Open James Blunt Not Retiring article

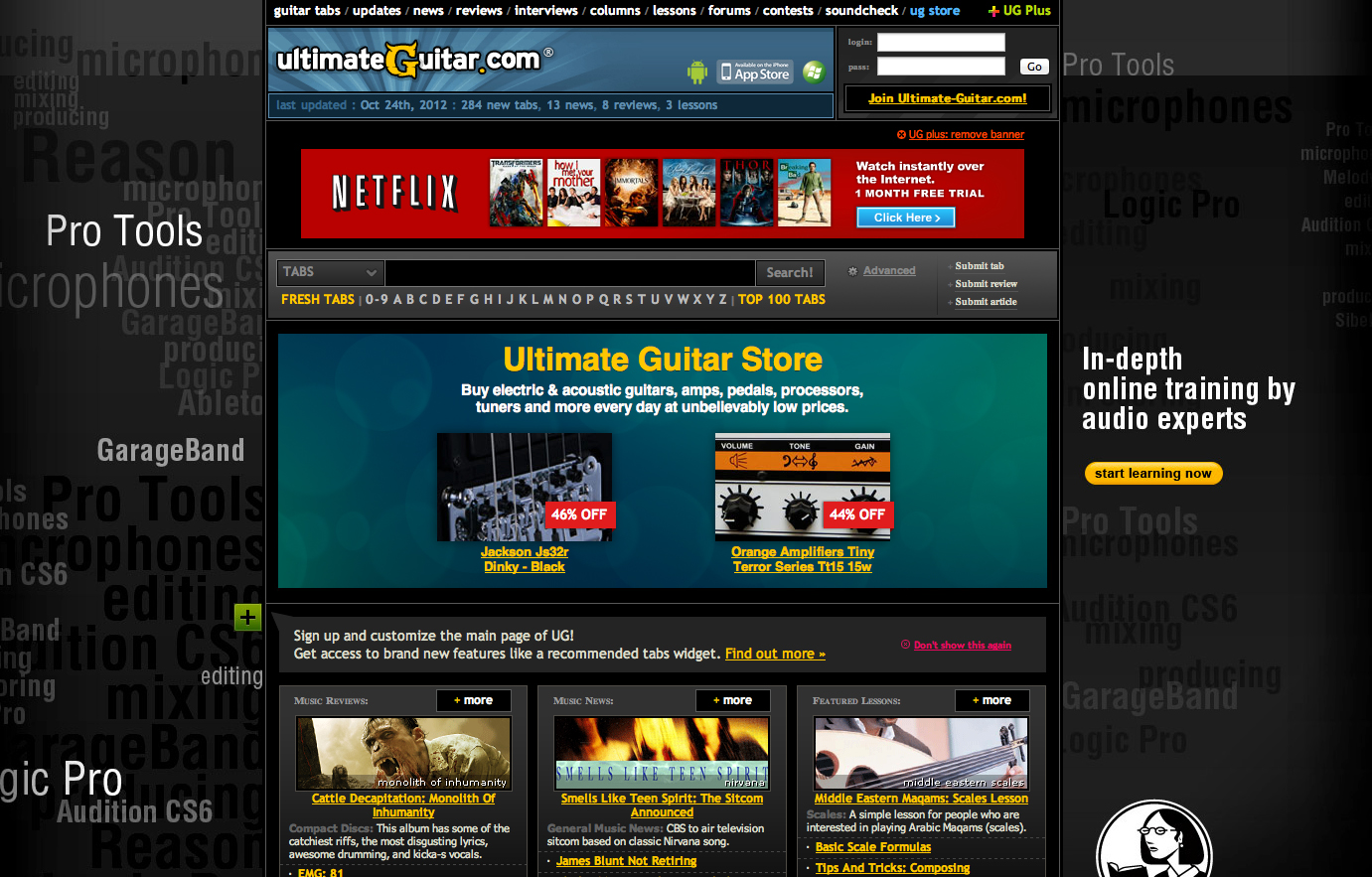point(627,861)
